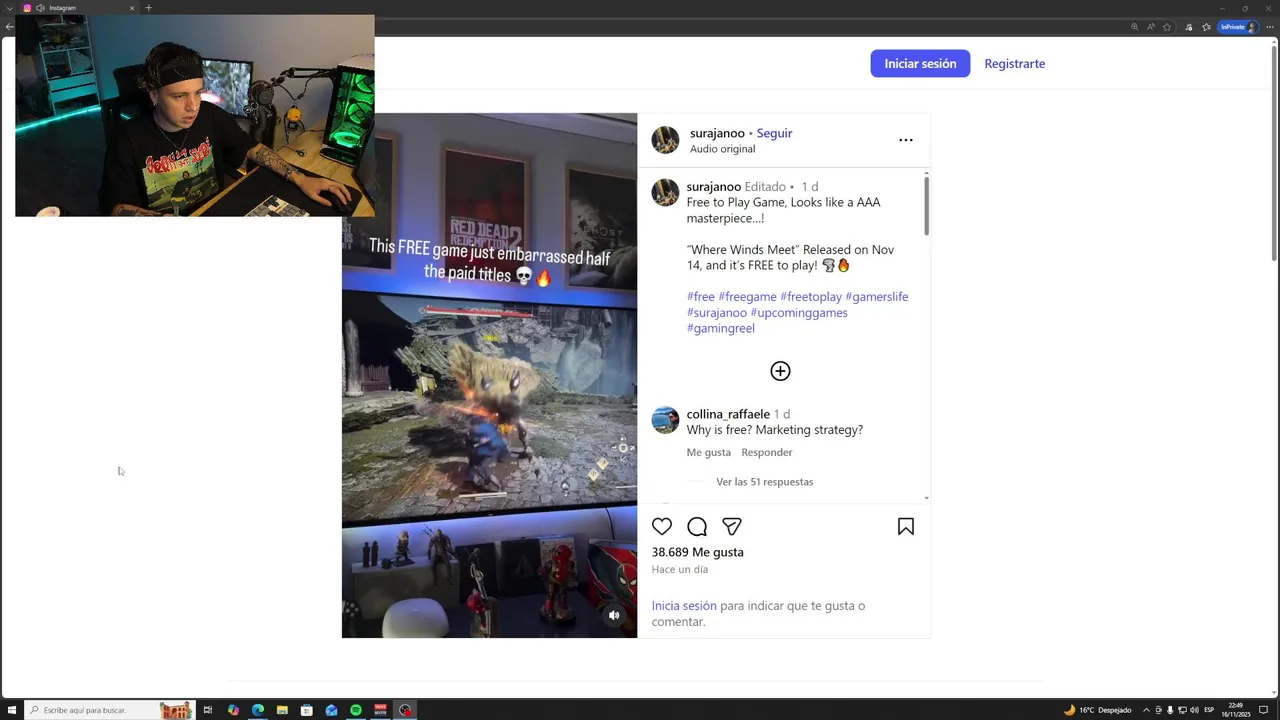1280x720 pixels.
Task: Open the three-dot post options menu
Action: click(906, 140)
